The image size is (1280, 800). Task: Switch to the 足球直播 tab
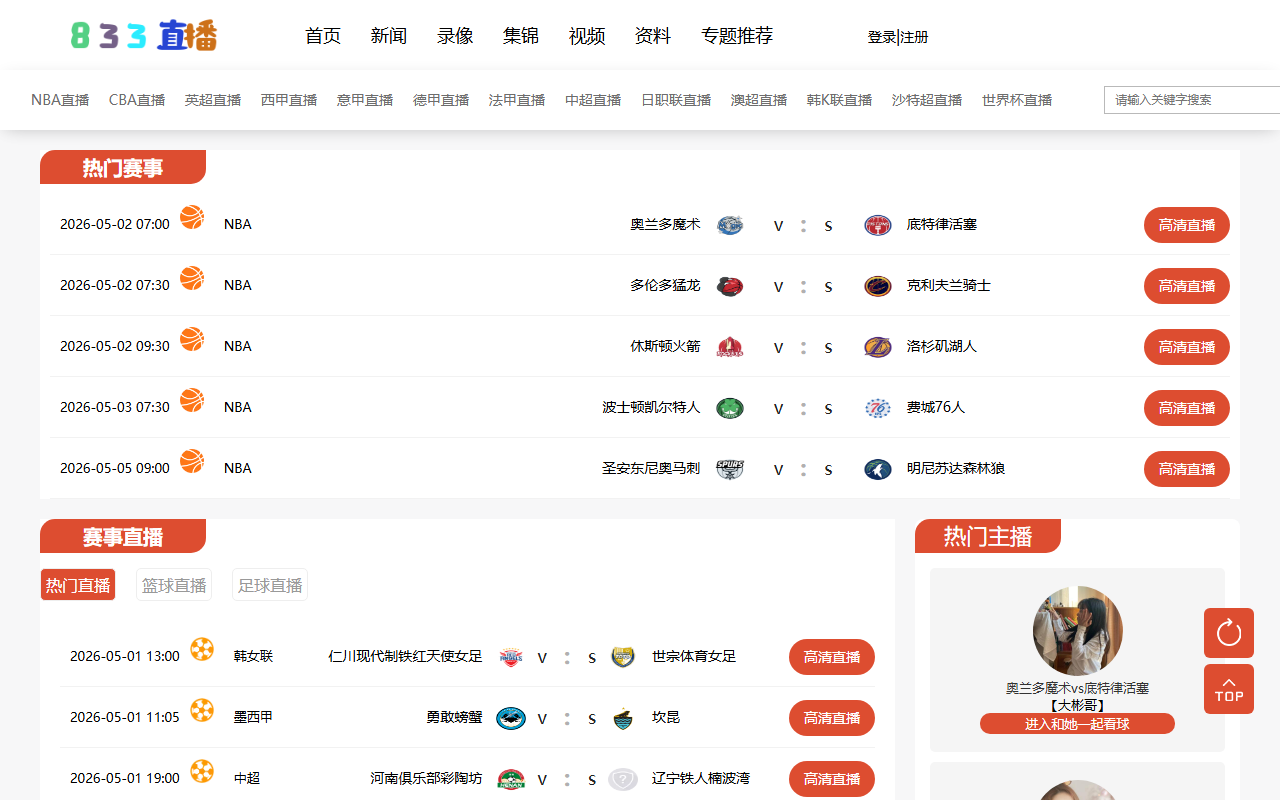tap(270, 585)
